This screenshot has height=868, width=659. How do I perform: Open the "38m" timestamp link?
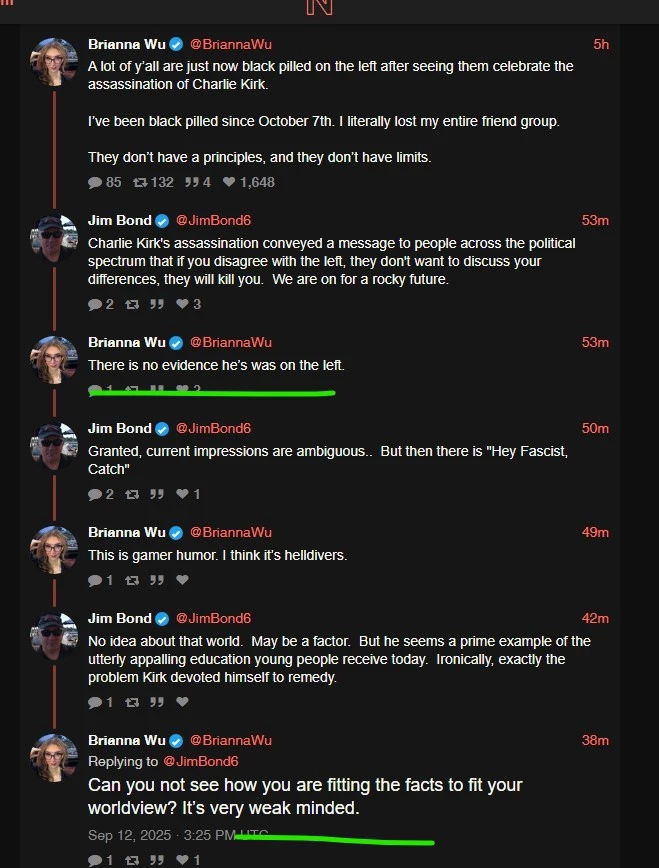point(595,740)
